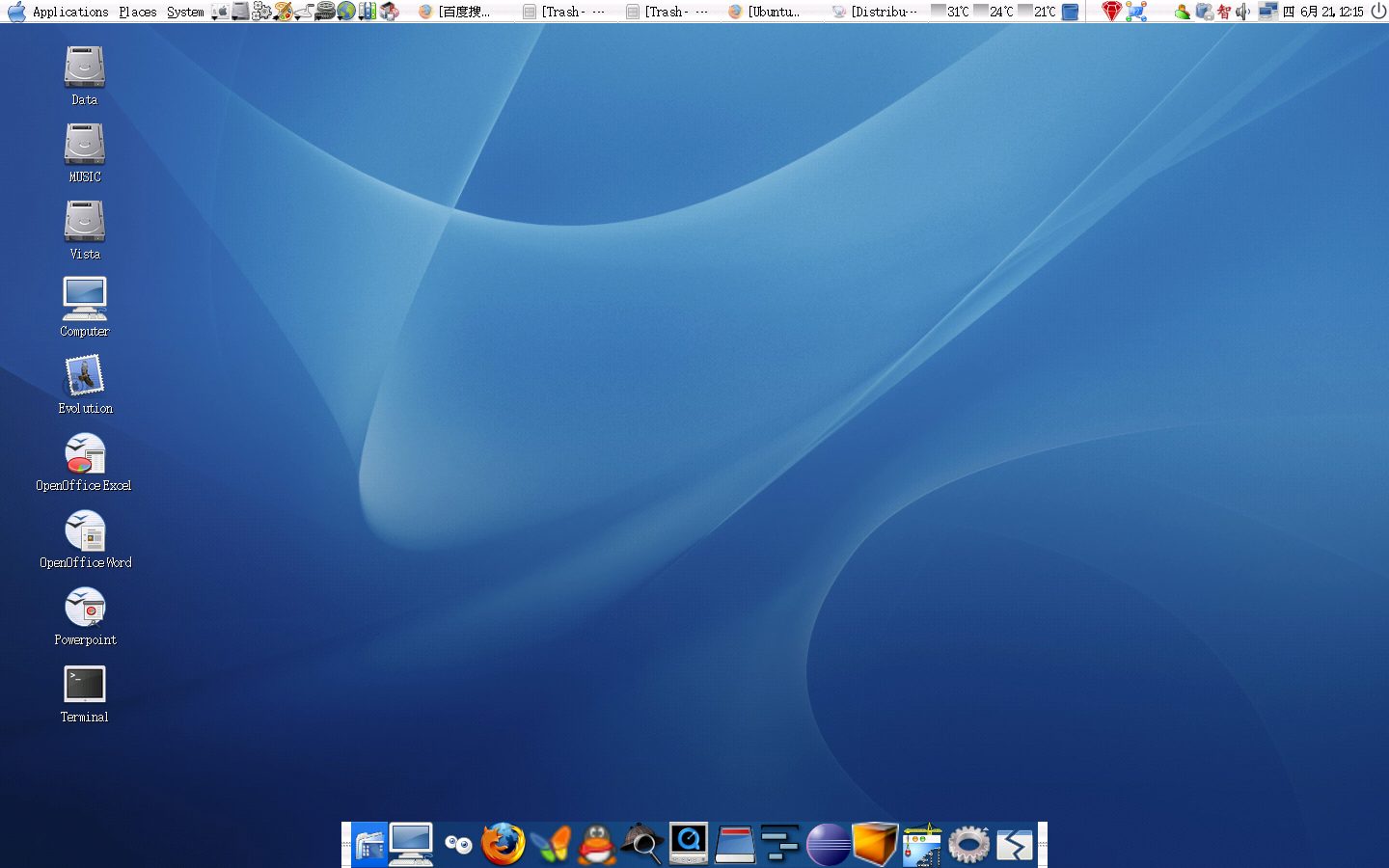
Task: Open the Sherlock detective search in dock
Action: 642,845
